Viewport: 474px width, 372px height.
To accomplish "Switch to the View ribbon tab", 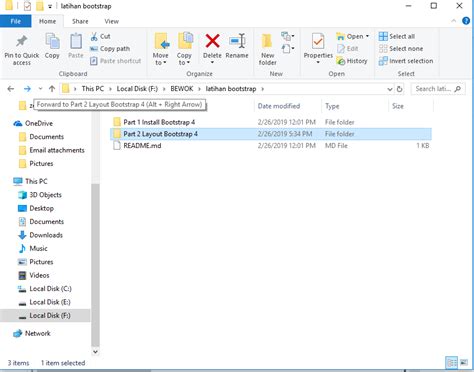I will [x=111, y=21].
